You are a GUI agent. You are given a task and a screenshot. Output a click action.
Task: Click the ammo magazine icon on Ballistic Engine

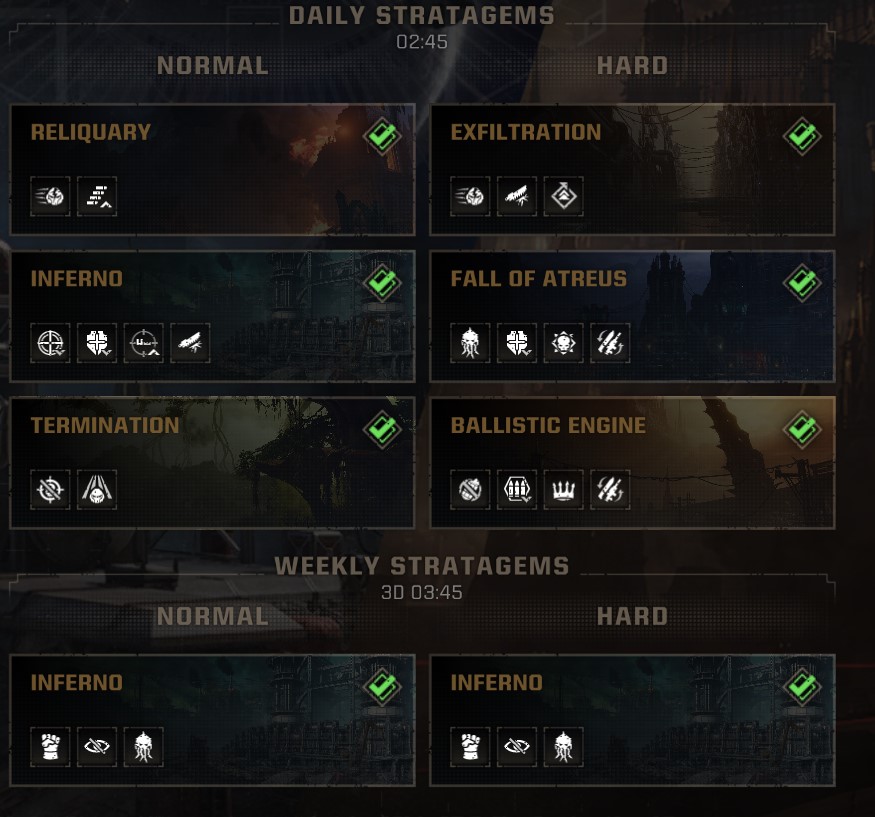pos(517,489)
